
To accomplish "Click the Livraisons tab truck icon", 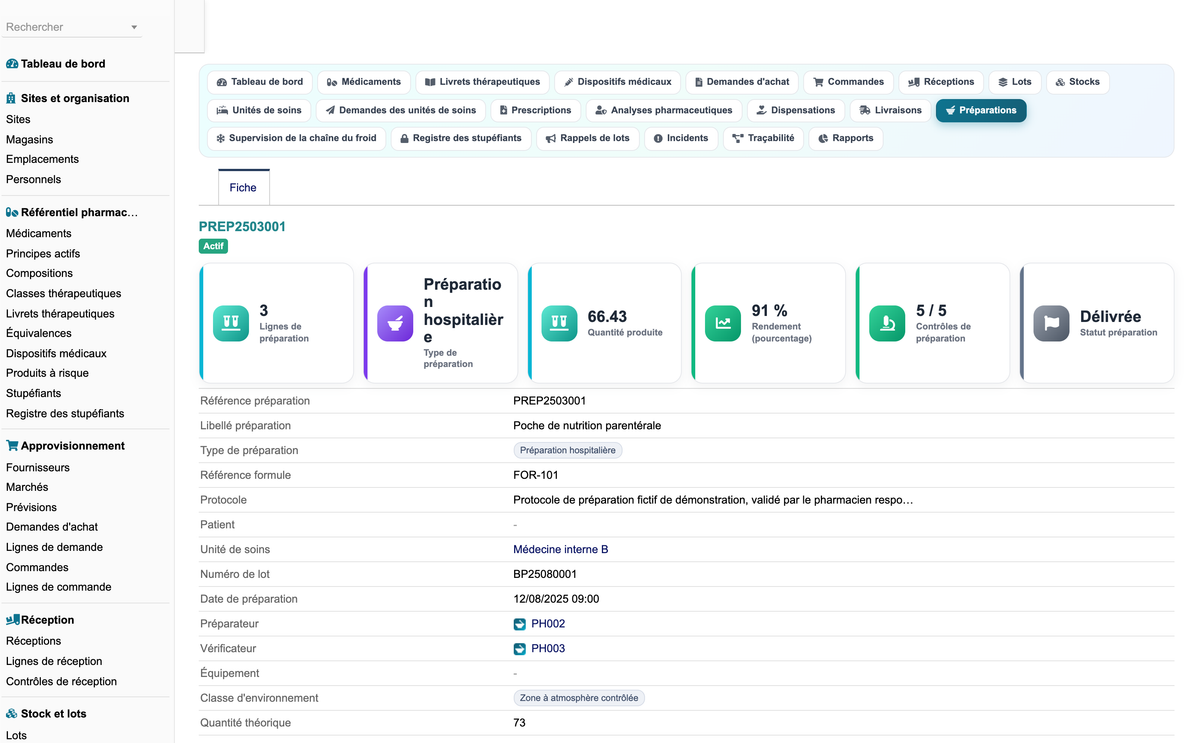I will point(865,110).
